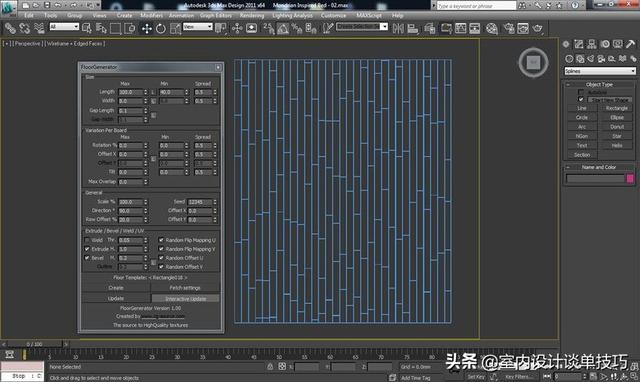Open the Select by Name list
The height and width of the screenshot is (382, 640).
tap(101, 29)
